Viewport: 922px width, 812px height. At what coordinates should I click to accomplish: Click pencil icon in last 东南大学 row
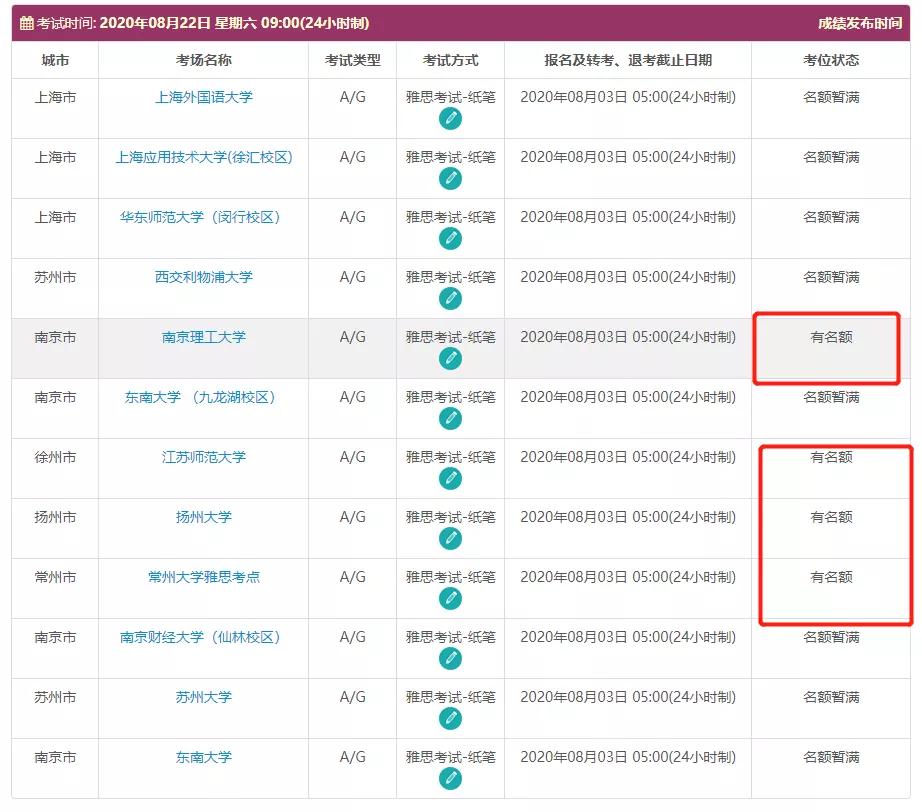pos(450,778)
